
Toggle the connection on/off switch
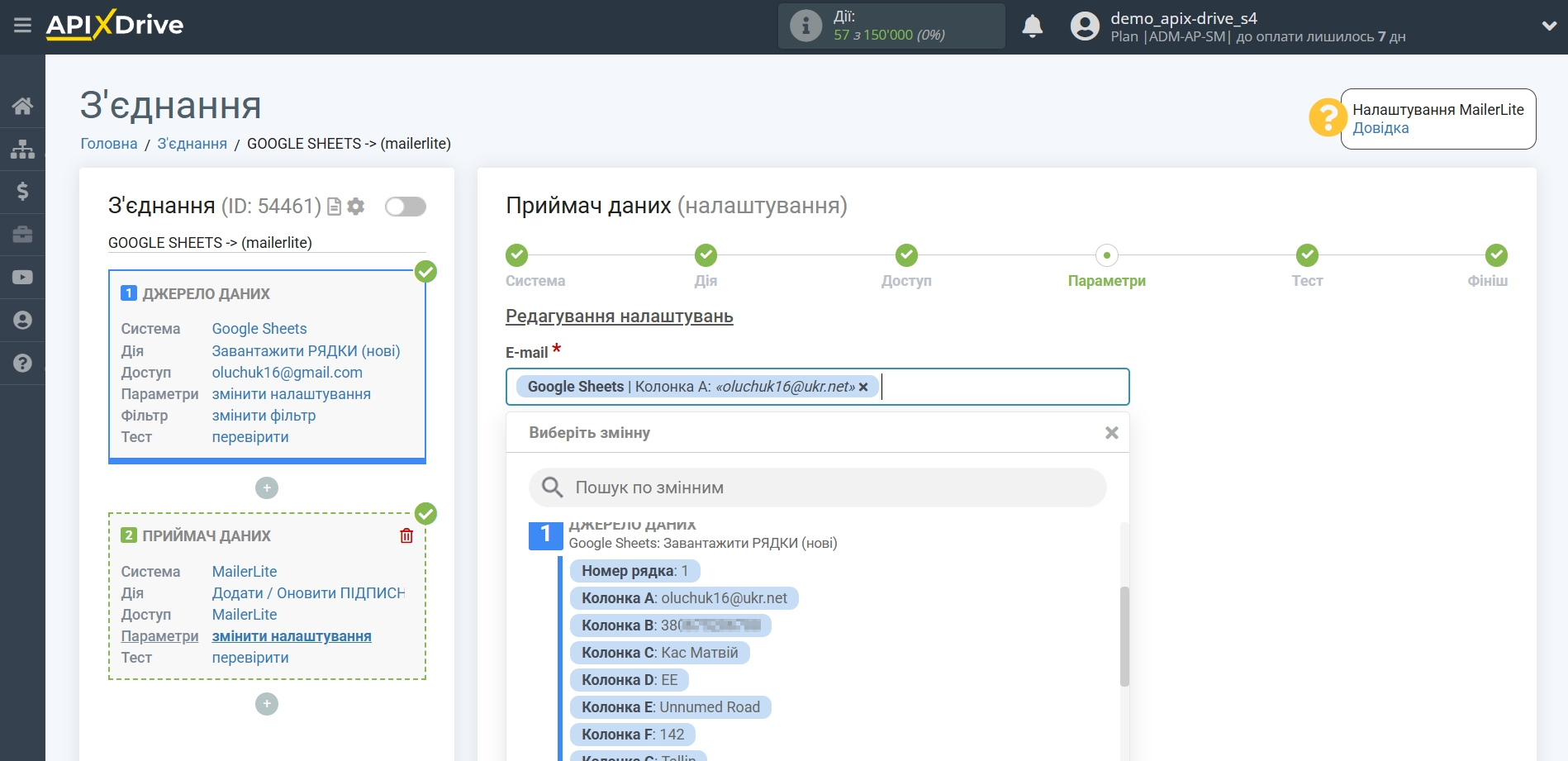click(x=406, y=207)
